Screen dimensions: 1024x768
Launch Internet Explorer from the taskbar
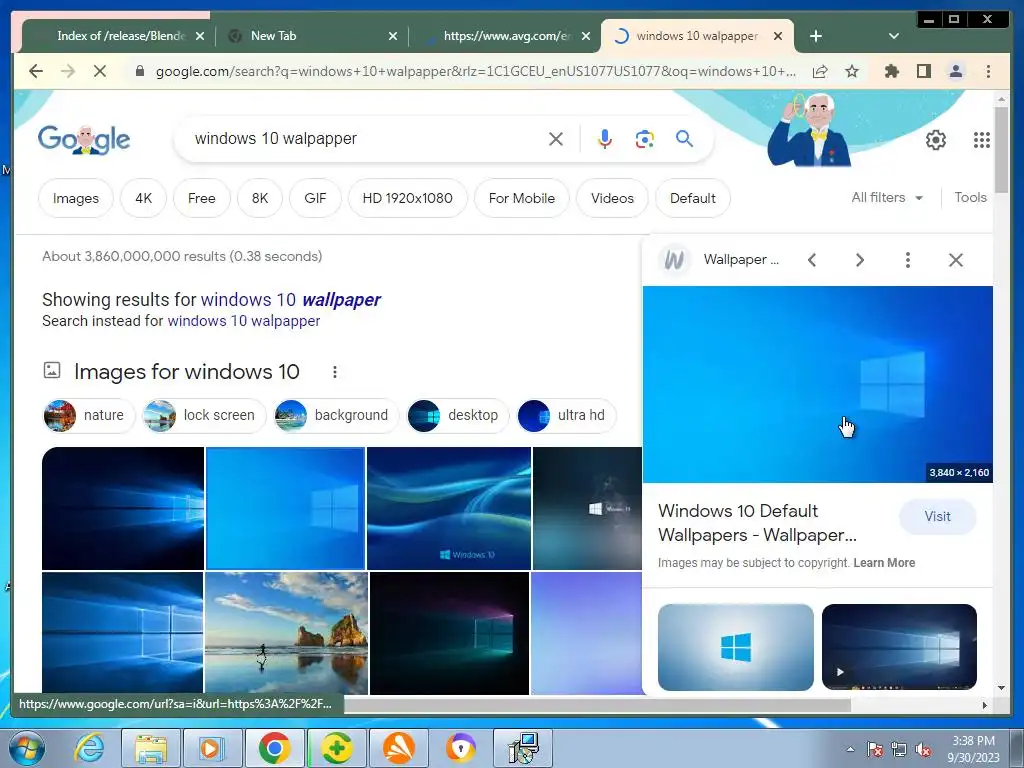pyautogui.click(x=89, y=748)
